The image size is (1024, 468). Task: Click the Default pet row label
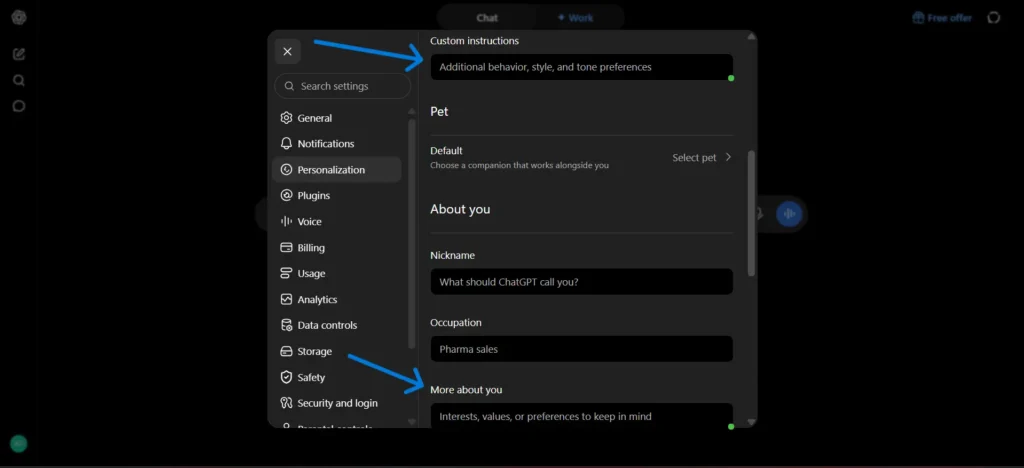click(446, 151)
